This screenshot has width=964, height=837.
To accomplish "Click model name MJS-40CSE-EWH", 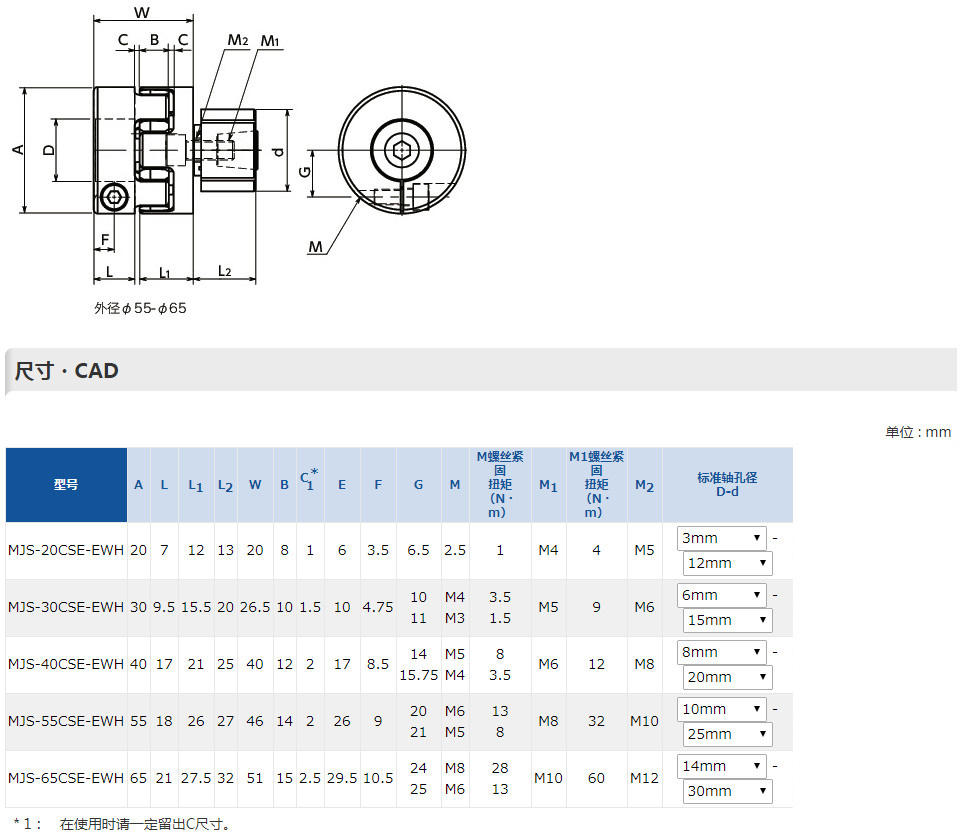I will [66, 664].
